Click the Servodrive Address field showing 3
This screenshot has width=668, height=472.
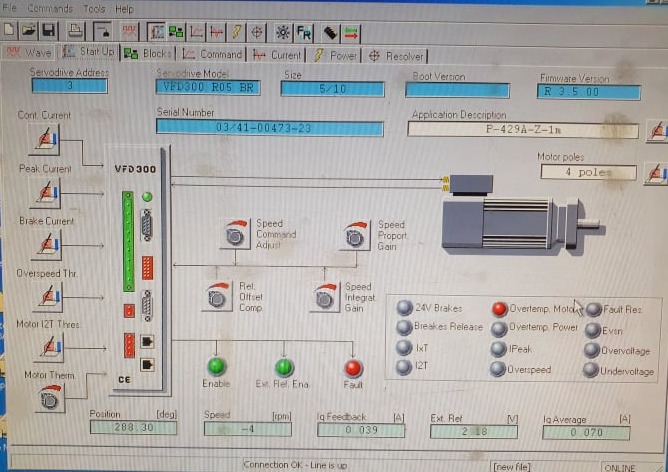(x=69, y=86)
